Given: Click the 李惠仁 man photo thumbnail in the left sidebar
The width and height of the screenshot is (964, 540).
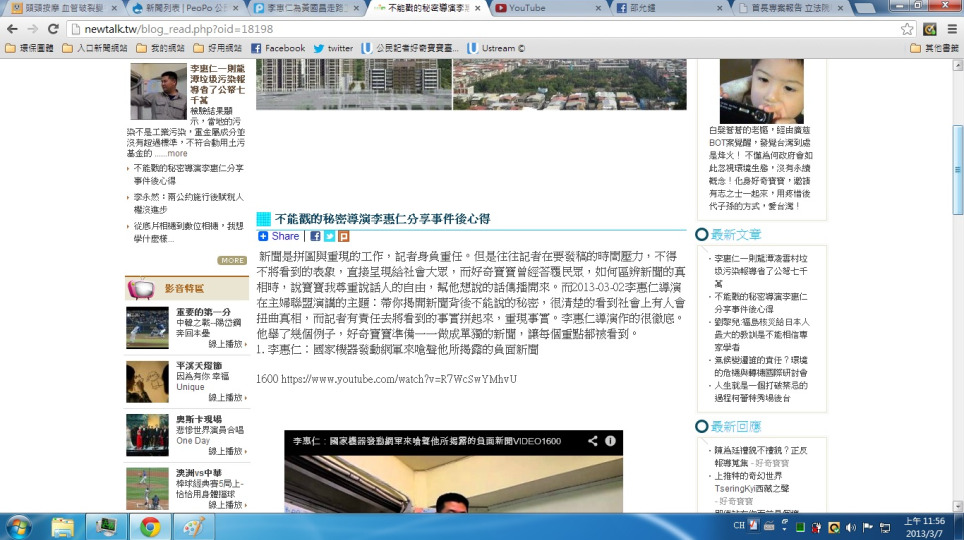Looking at the screenshot, I should tap(158, 91).
